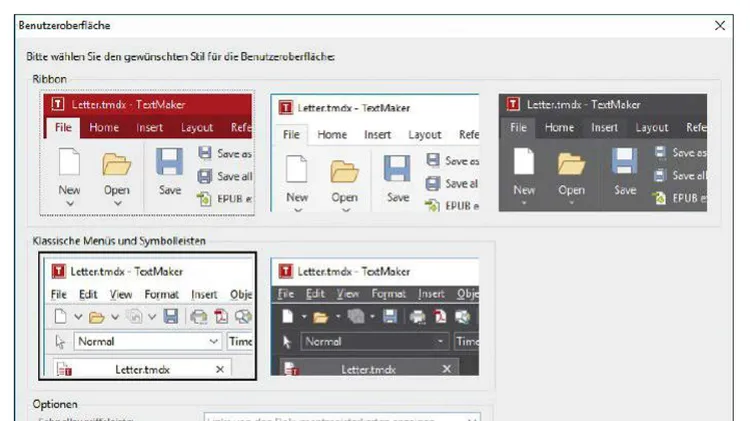Image resolution: width=750 pixels, height=421 pixels.
Task: Close the Benutzeroberfläche dialog
Action: coord(719,26)
